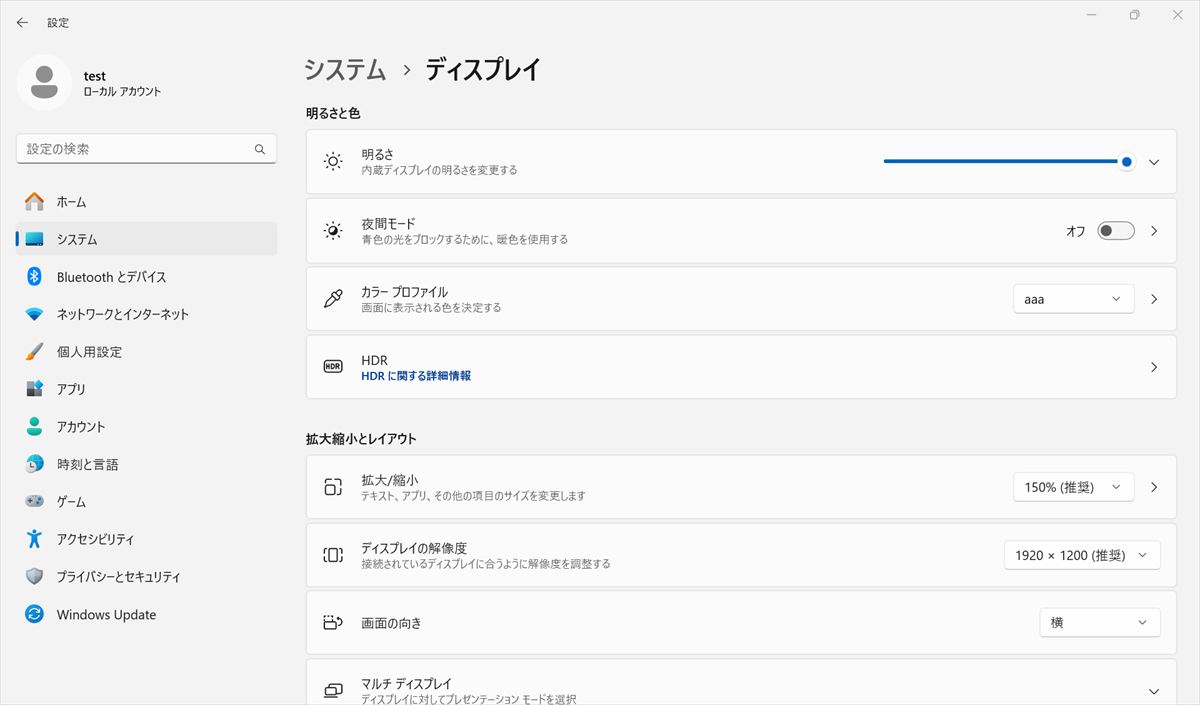This screenshot has height=705, width=1200.
Task: Open the display resolution 1920 × 1200 dropdown
Action: point(1082,555)
